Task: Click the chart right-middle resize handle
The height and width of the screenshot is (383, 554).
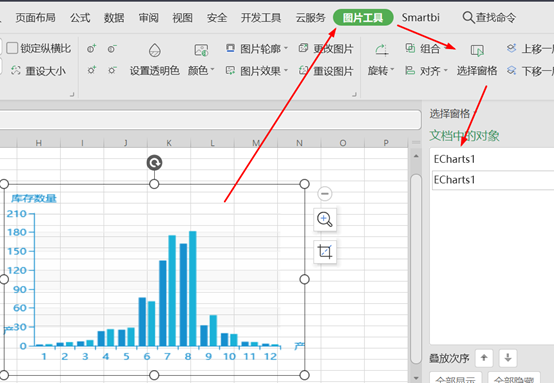Action: [305, 279]
